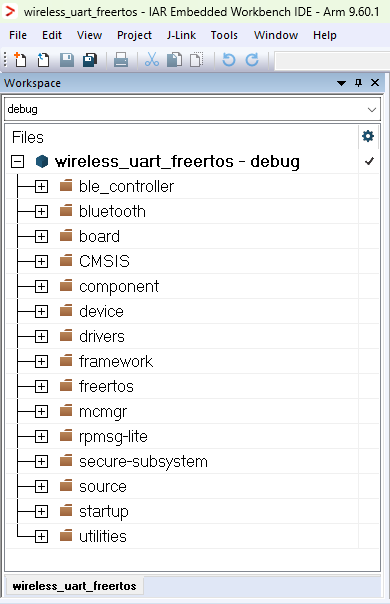This screenshot has width=390, height=604.
Task: Click the Print toolbar icon
Action: [x=121, y=60]
